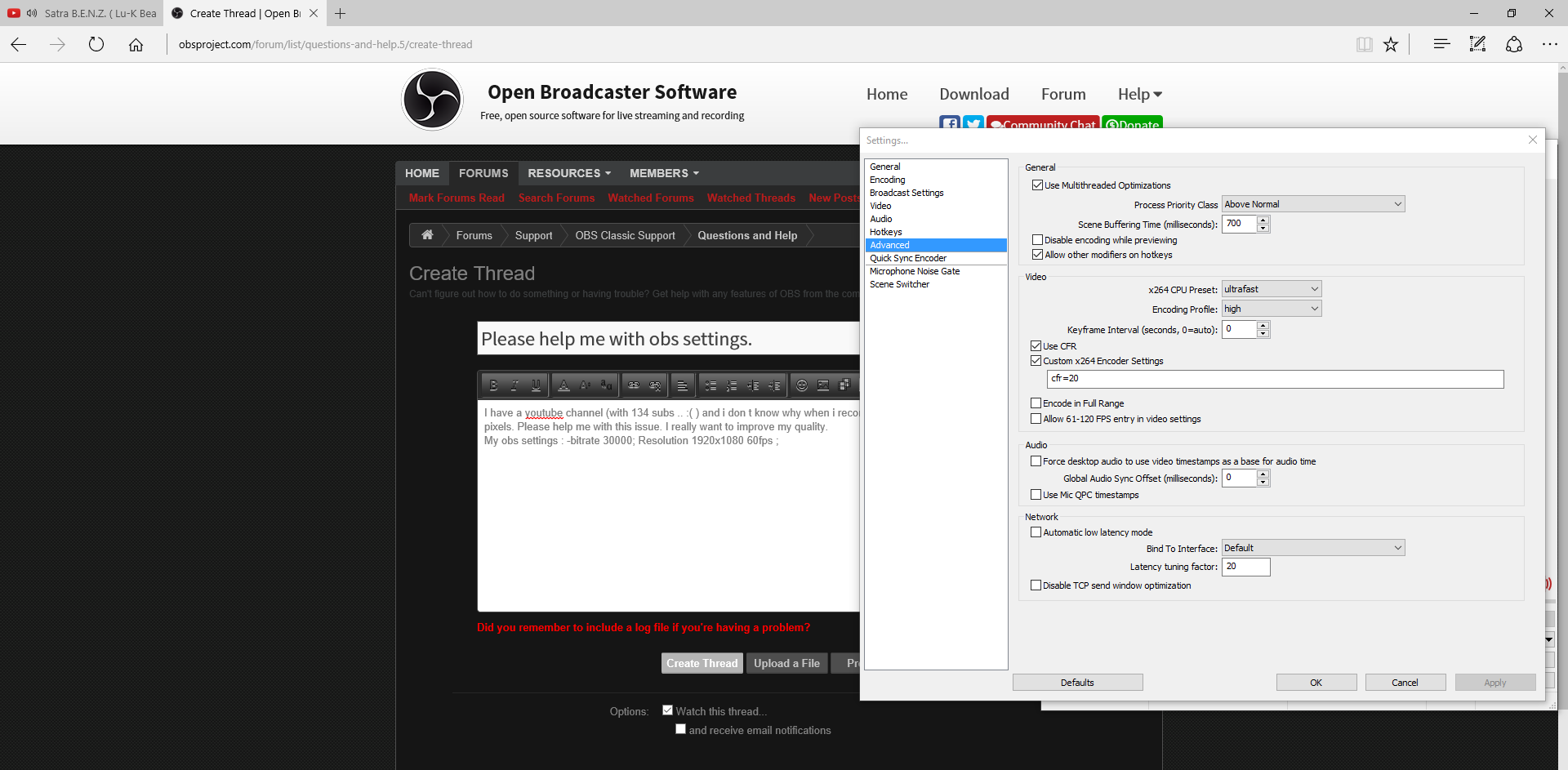Viewport: 1568px width, 770px height.
Task: Toggle Custom x264 Encoder Settings checkbox
Action: pyautogui.click(x=1036, y=361)
